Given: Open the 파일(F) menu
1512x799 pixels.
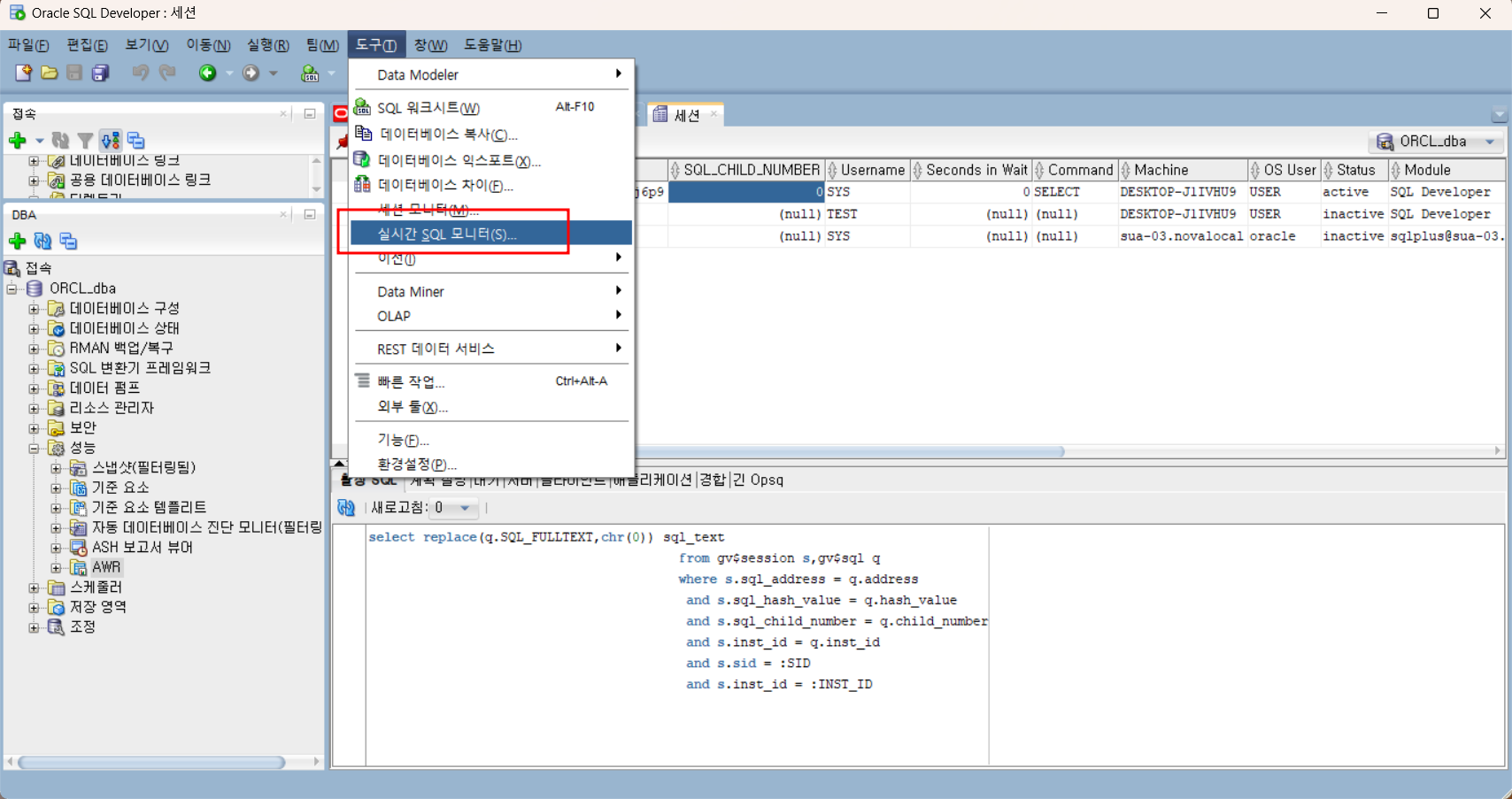Looking at the screenshot, I should pos(28,45).
